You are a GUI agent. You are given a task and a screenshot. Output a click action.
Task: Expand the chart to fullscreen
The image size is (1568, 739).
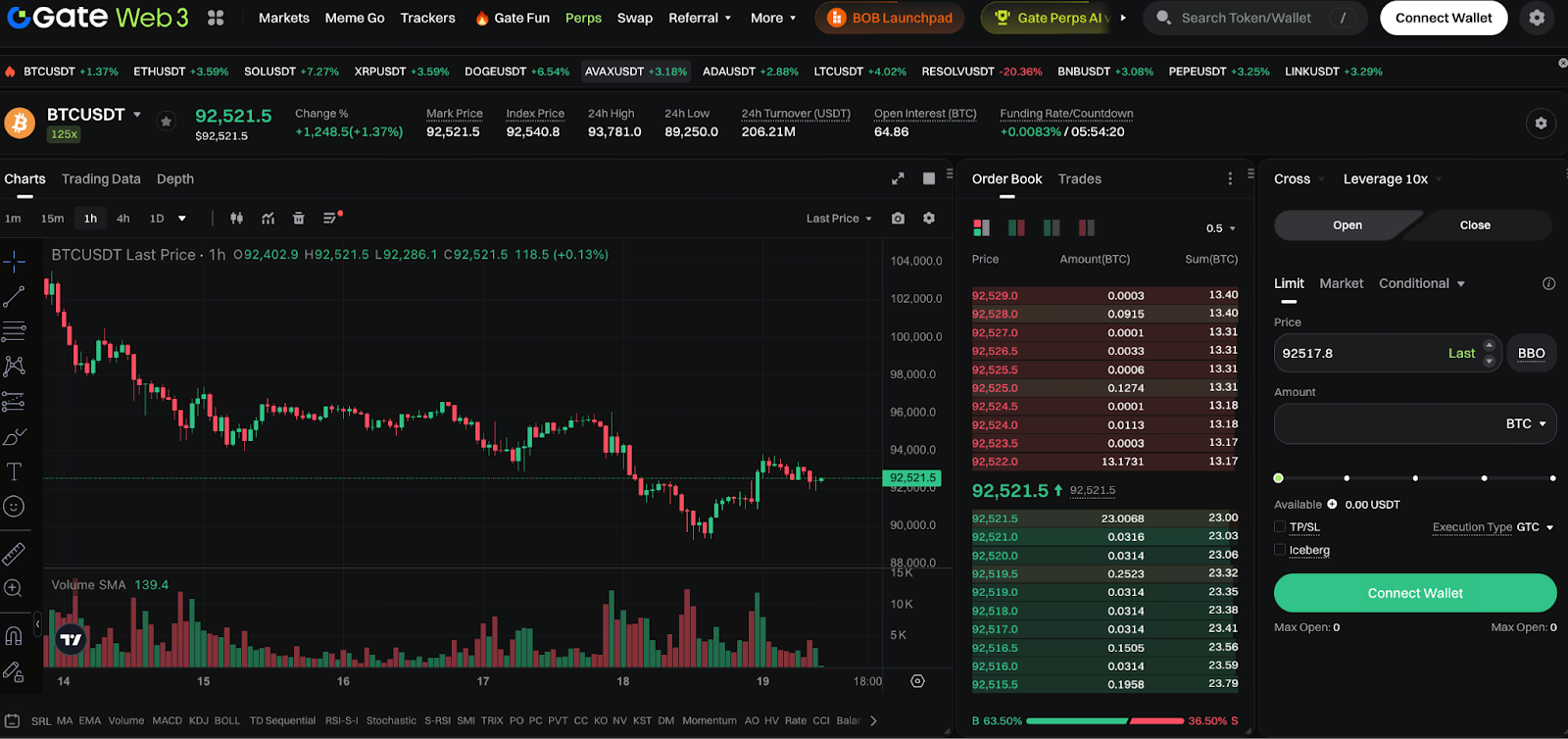tap(898, 178)
